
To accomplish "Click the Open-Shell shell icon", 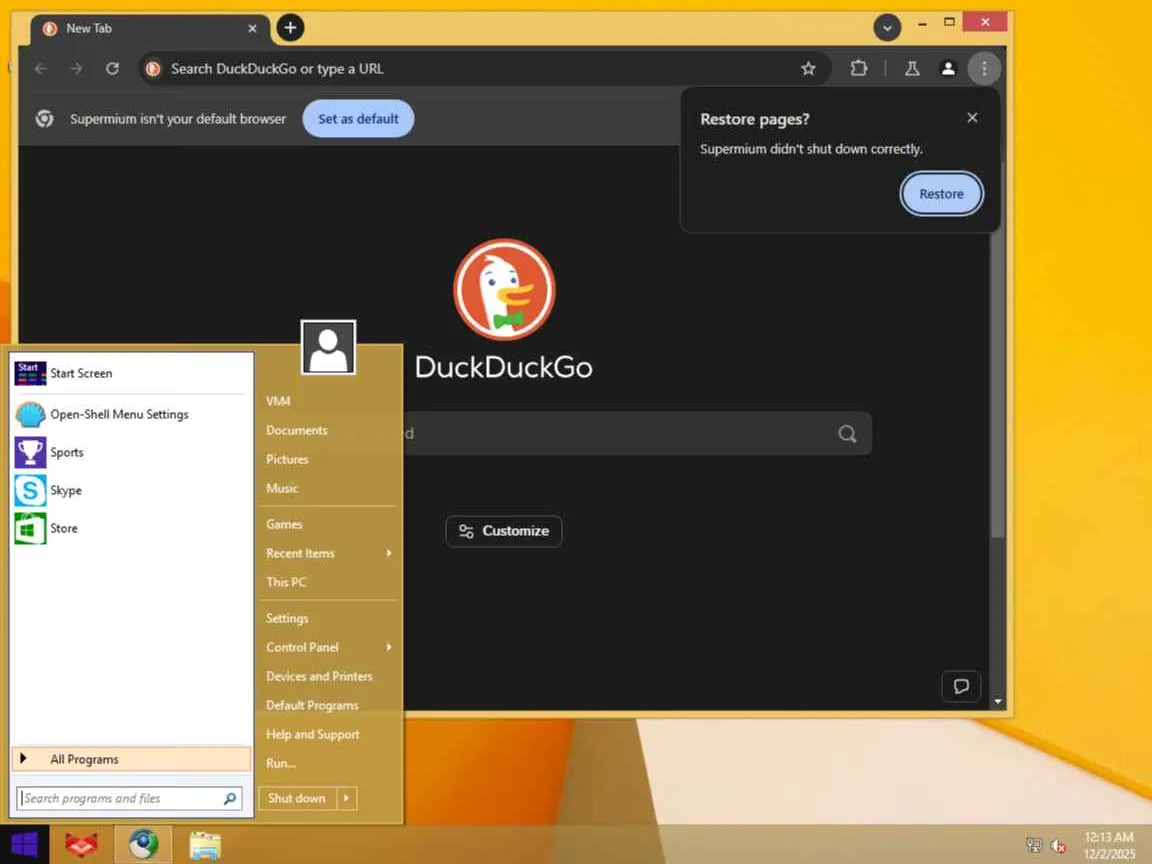I will (x=30, y=414).
